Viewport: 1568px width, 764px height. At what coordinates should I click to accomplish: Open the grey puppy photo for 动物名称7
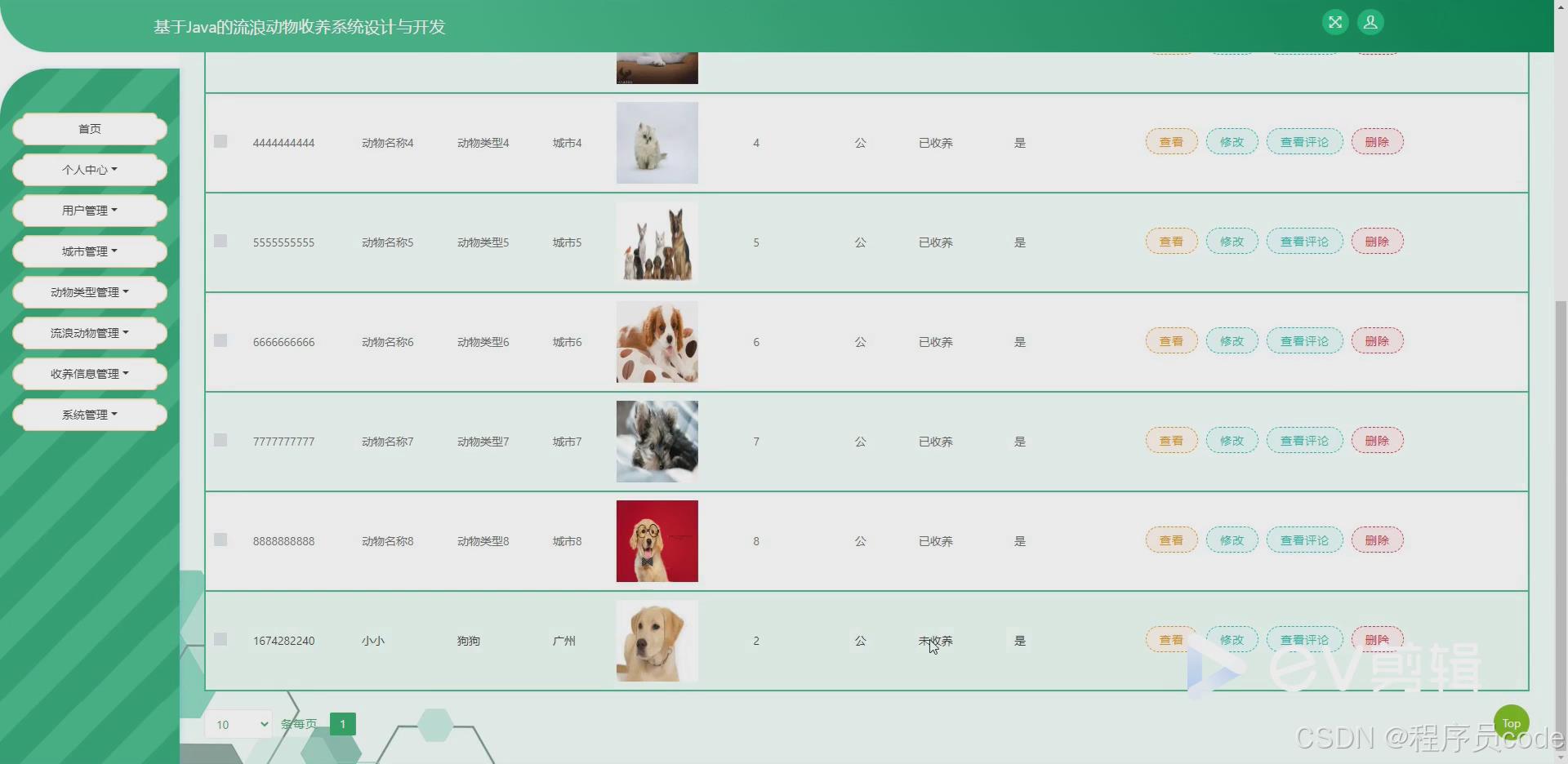pyautogui.click(x=657, y=442)
